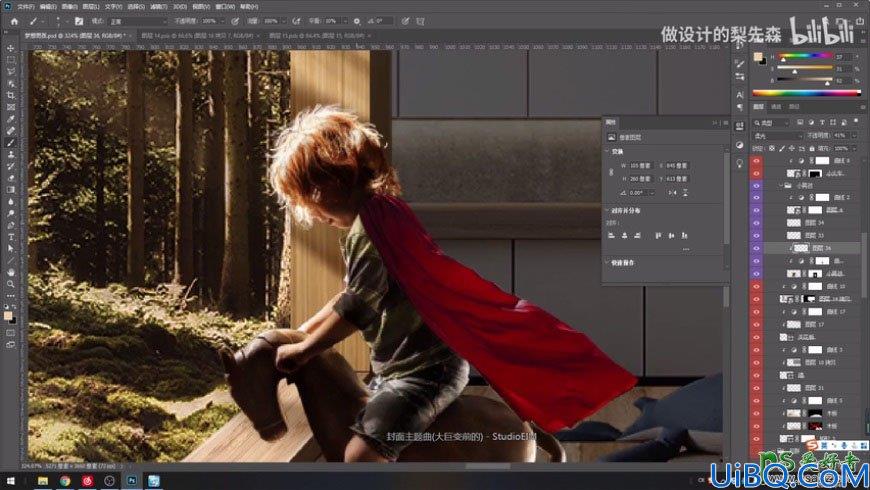Toggle visibility of 曲线 5 layer
870x490 pixels.
756,401
